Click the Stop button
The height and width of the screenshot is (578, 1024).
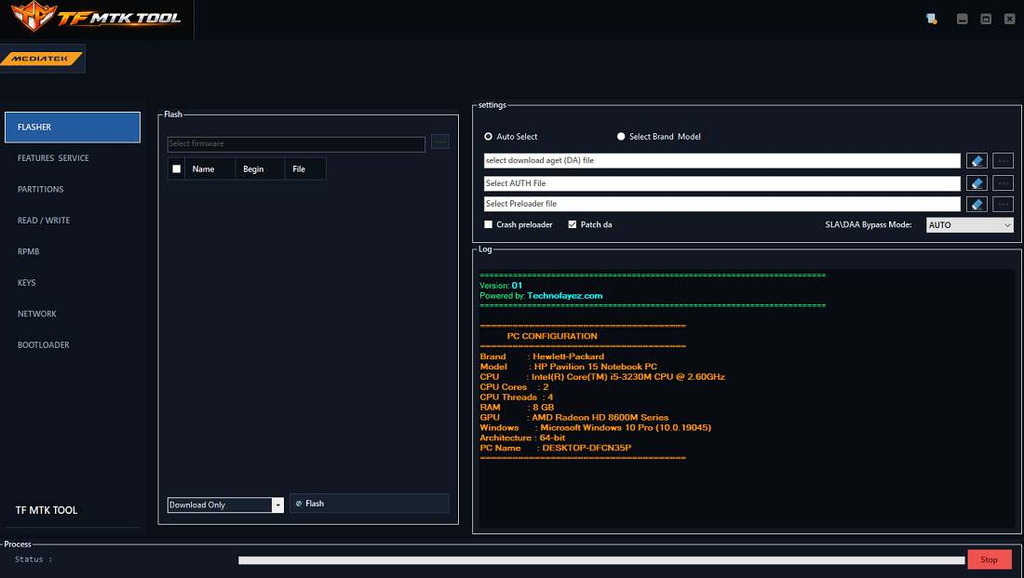(x=989, y=560)
